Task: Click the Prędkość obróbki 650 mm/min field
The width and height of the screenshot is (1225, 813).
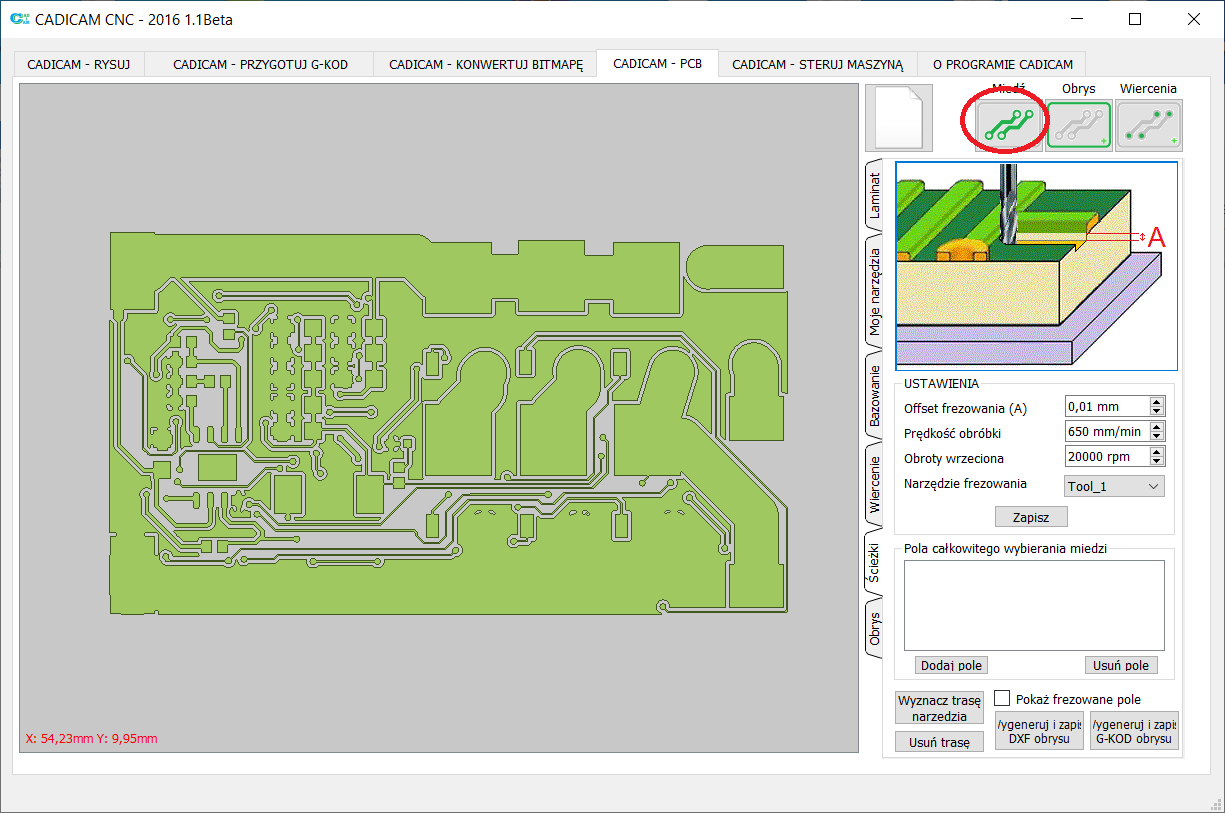Action: 1108,432
